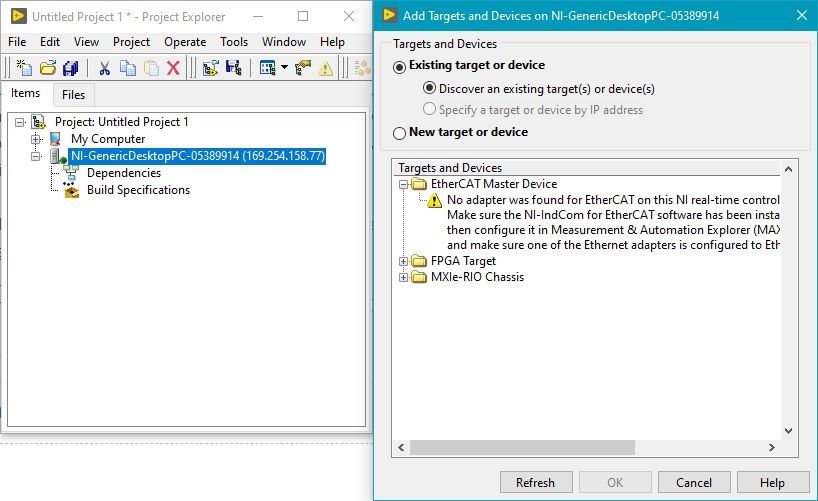Select the Build Specifications tree item label
This screenshot has width=818, height=501.
point(138,190)
